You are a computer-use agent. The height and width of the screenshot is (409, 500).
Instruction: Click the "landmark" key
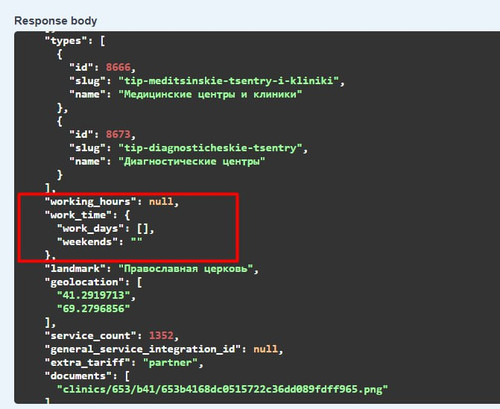click(x=75, y=269)
